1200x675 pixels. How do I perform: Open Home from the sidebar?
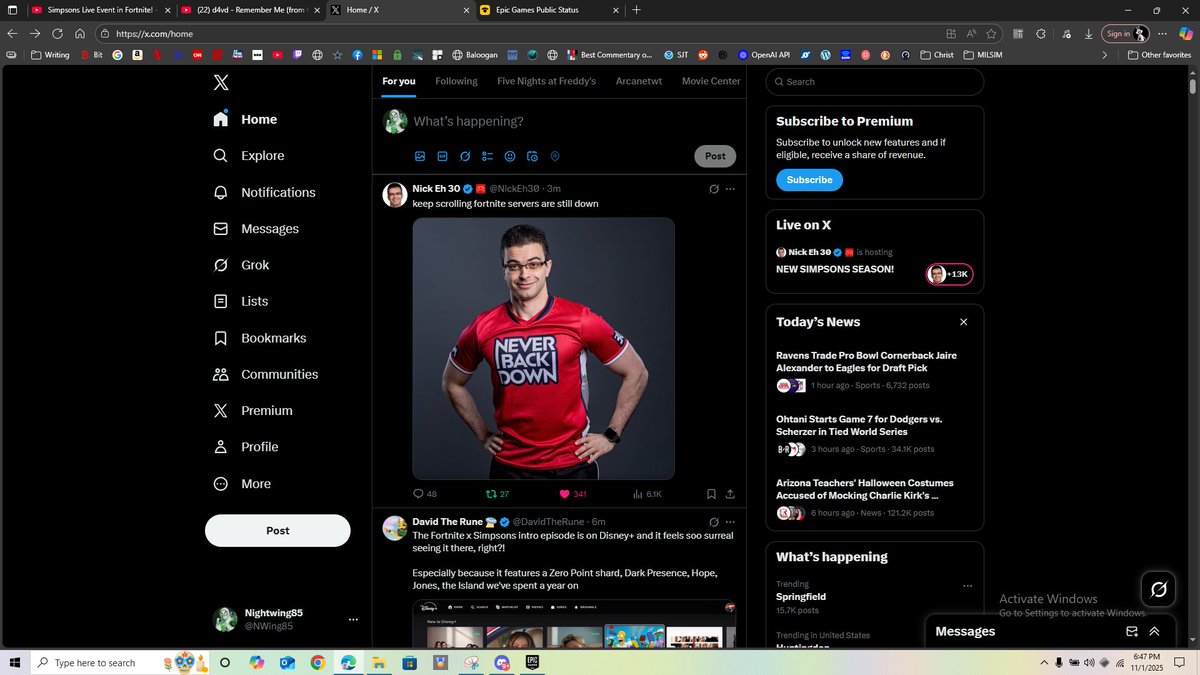(x=245, y=119)
